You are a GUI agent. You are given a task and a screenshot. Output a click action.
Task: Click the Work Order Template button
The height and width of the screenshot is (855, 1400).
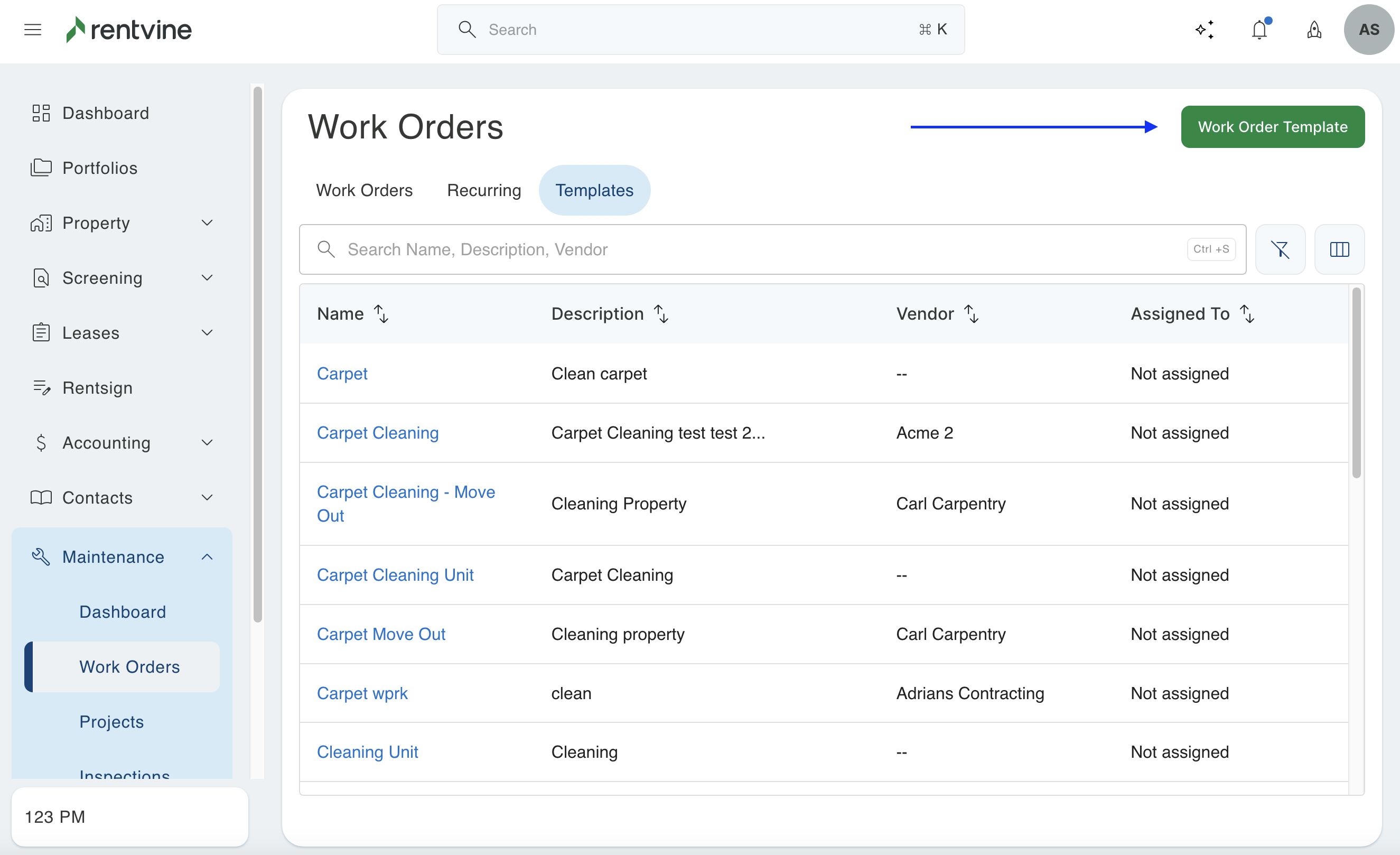1272,127
